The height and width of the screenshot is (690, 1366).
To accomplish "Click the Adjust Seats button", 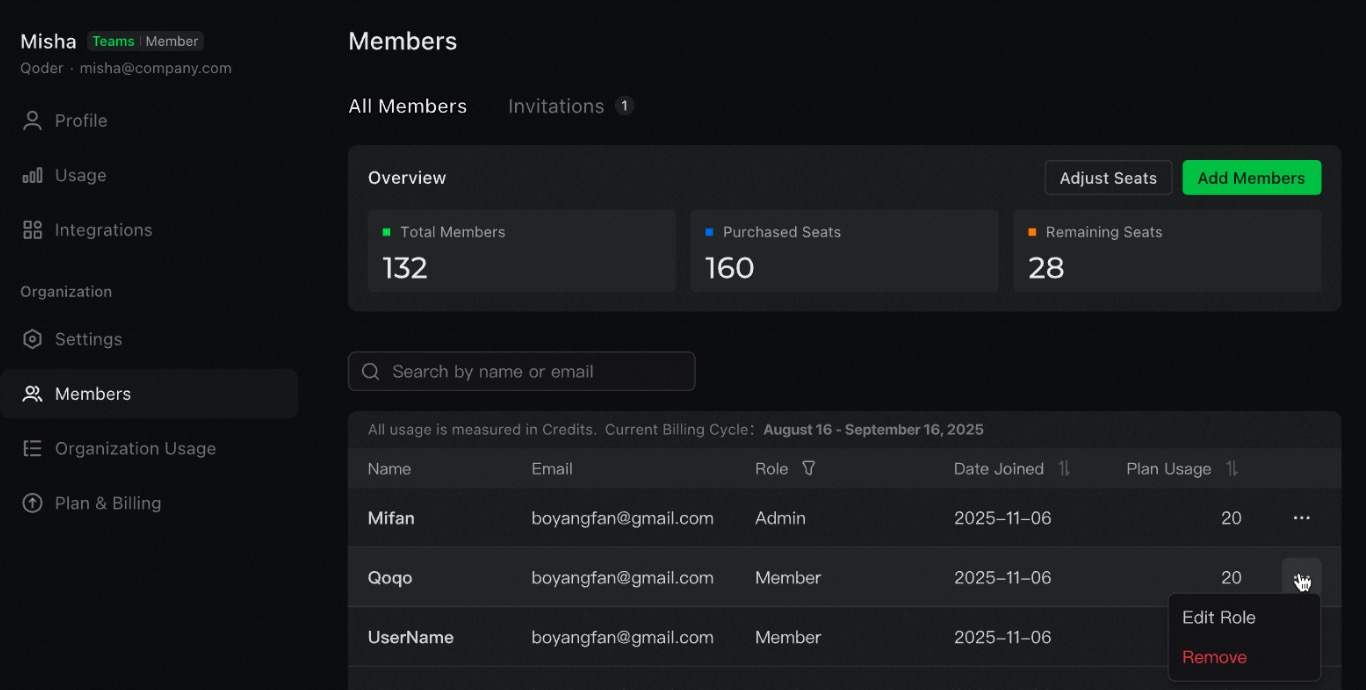I will [1108, 178].
